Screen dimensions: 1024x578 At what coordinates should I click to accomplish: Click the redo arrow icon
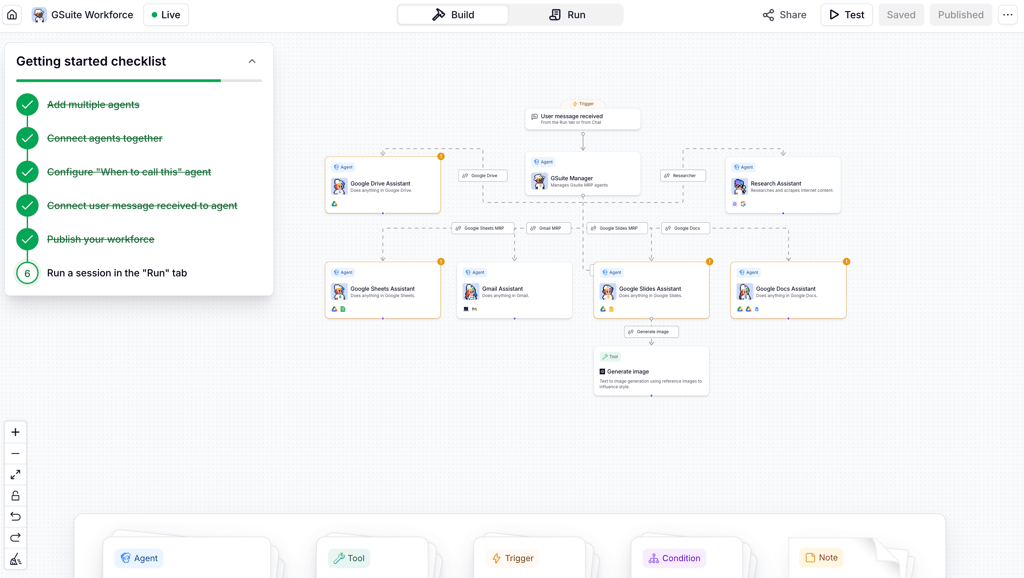(x=15, y=538)
